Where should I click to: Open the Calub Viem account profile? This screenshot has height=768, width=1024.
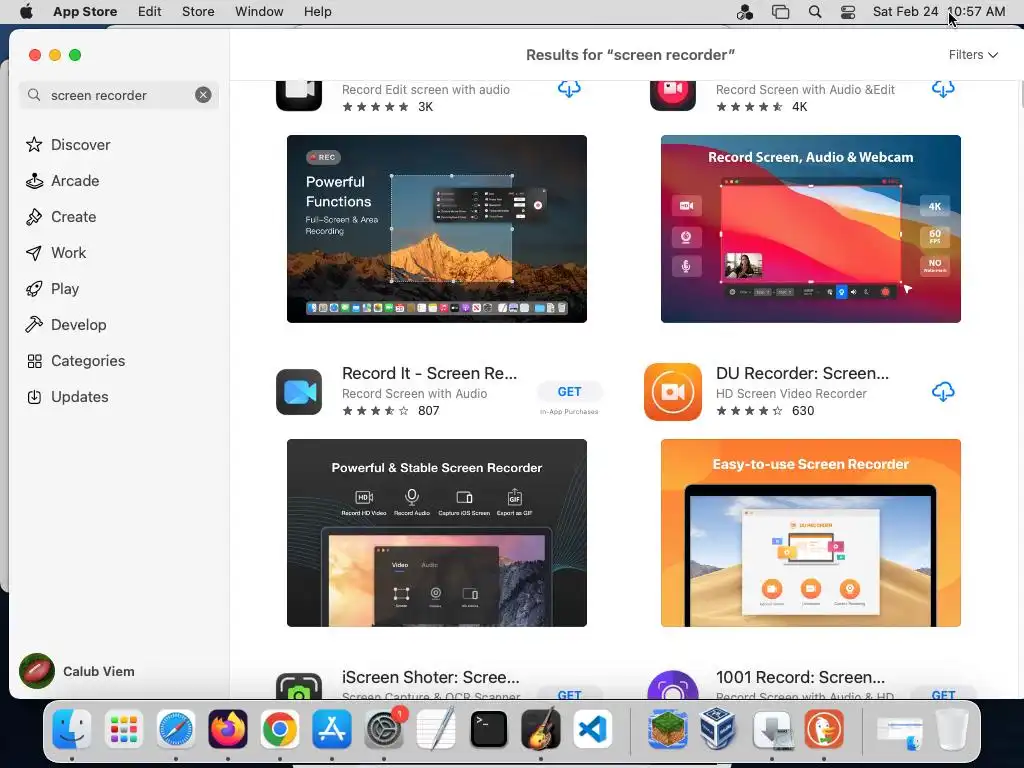tap(77, 671)
